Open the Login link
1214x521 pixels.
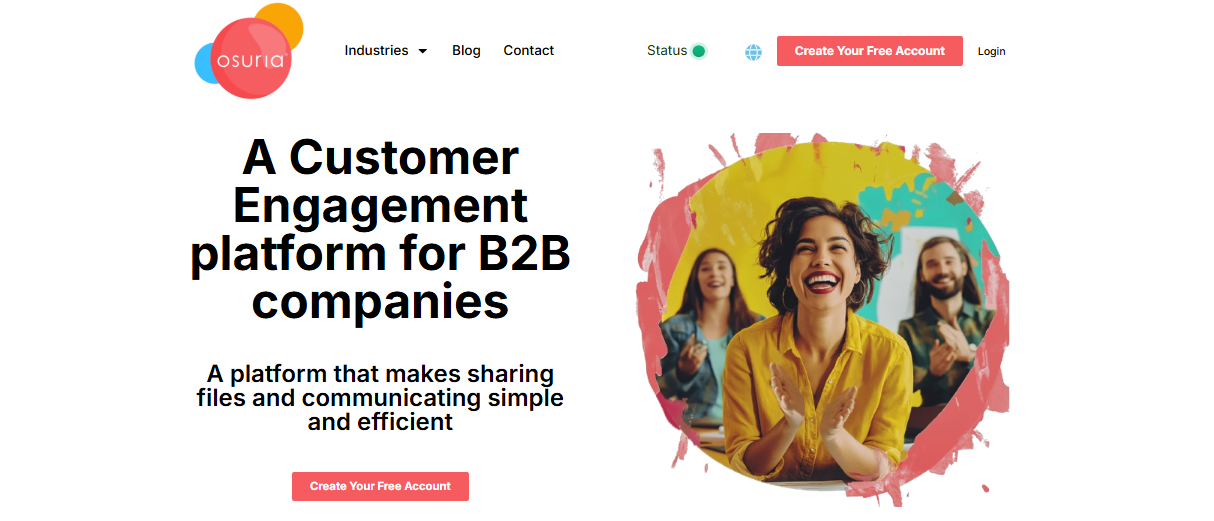point(992,51)
